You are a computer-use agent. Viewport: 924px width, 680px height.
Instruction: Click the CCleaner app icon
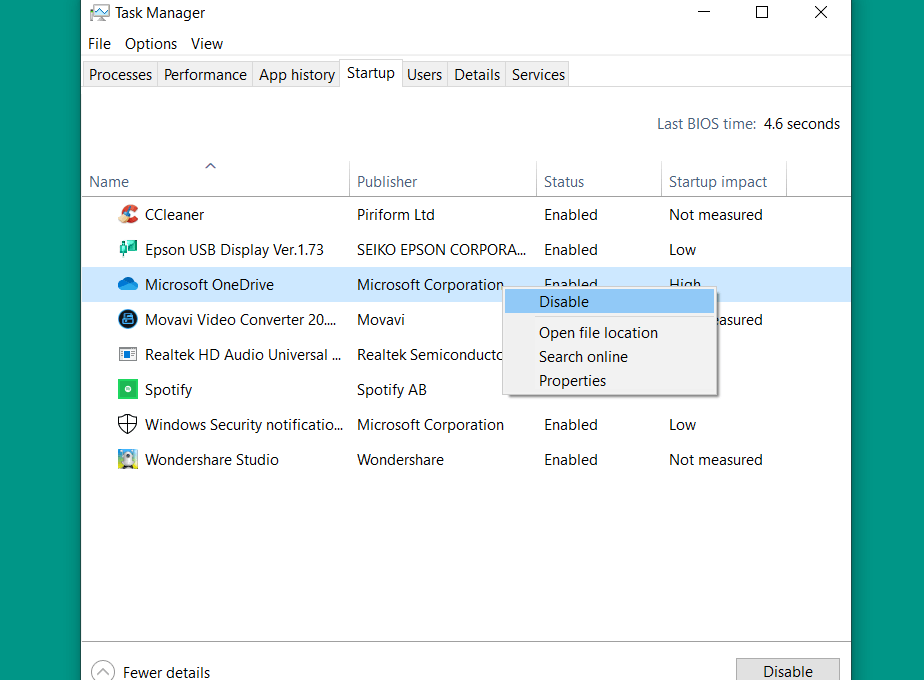coord(128,214)
